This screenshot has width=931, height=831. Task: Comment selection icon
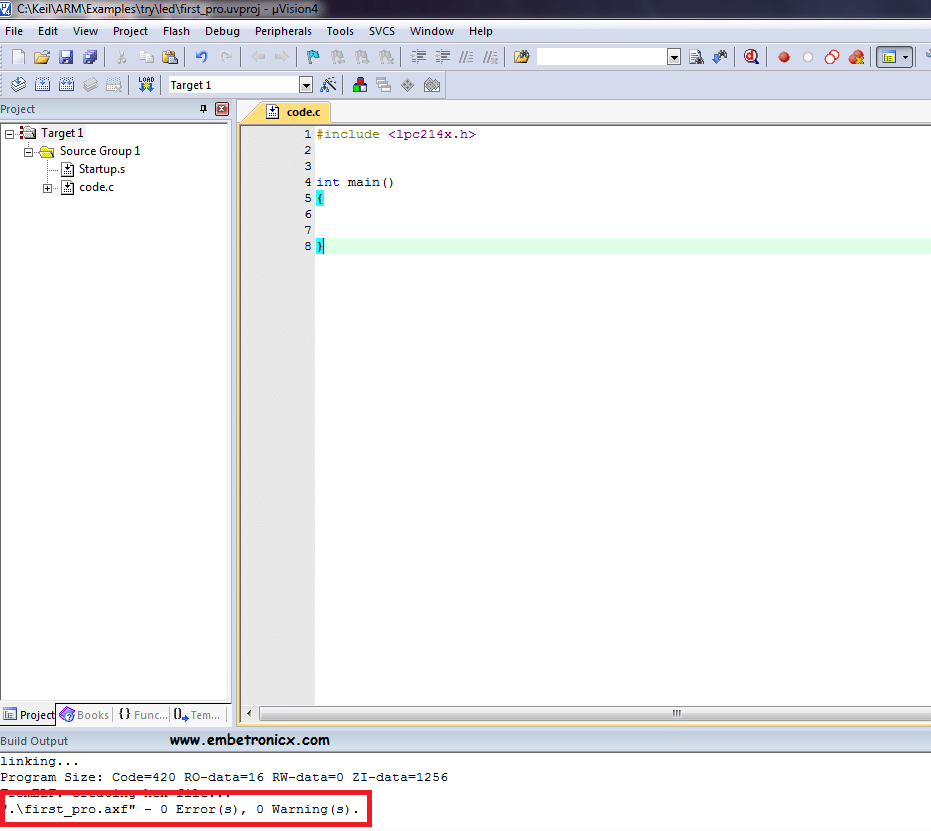466,57
